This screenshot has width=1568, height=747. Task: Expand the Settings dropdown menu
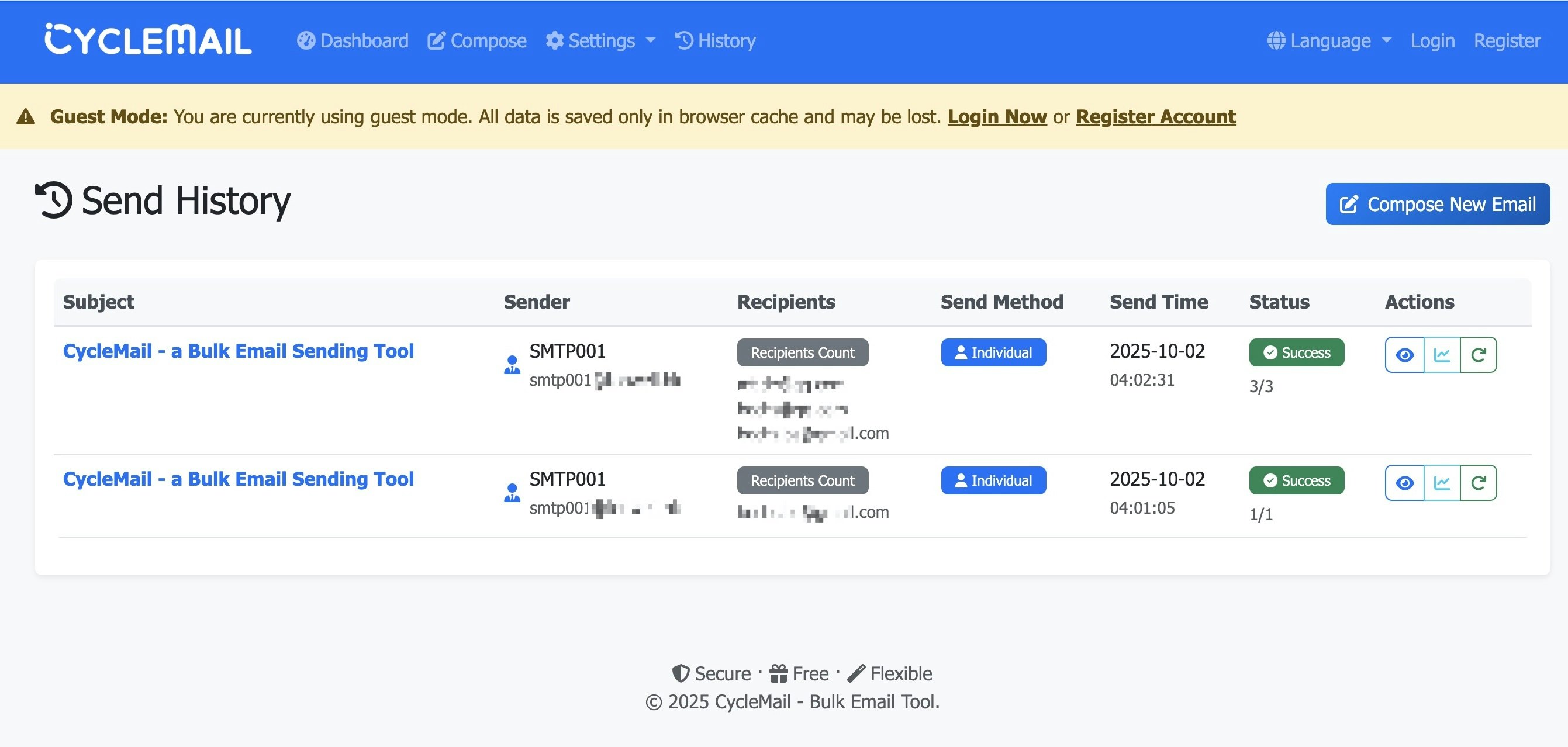tap(601, 41)
